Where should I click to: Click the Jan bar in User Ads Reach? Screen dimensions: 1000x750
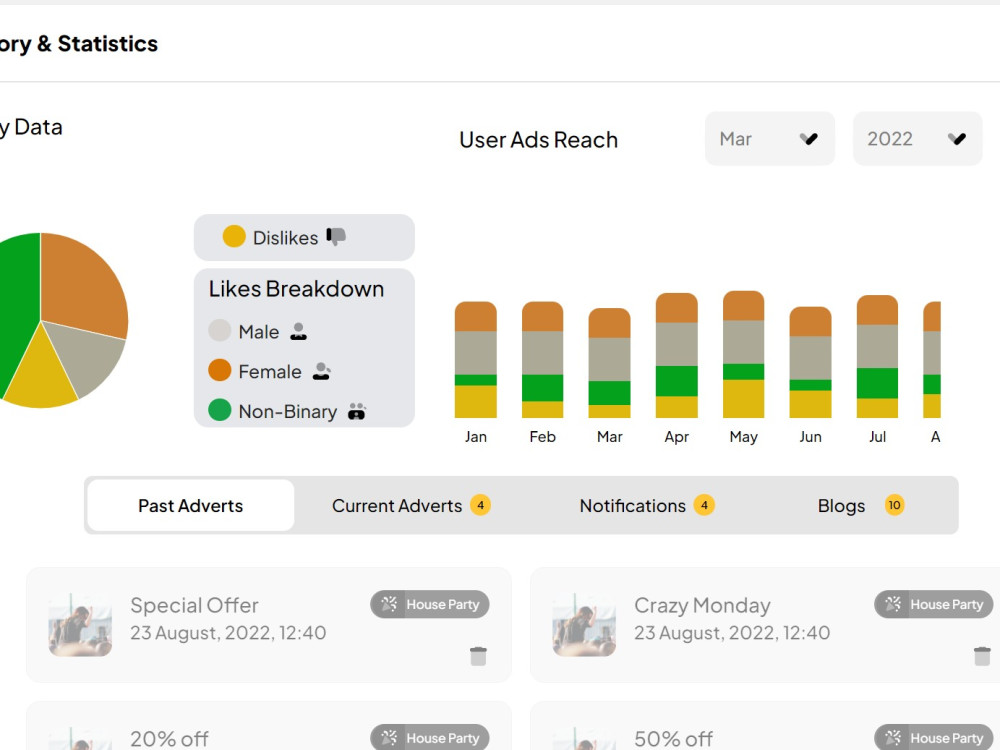pos(476,360)
